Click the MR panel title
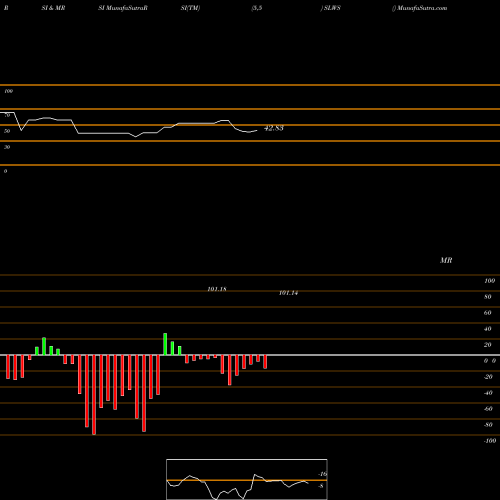500x500 pixels. (446, 260)
